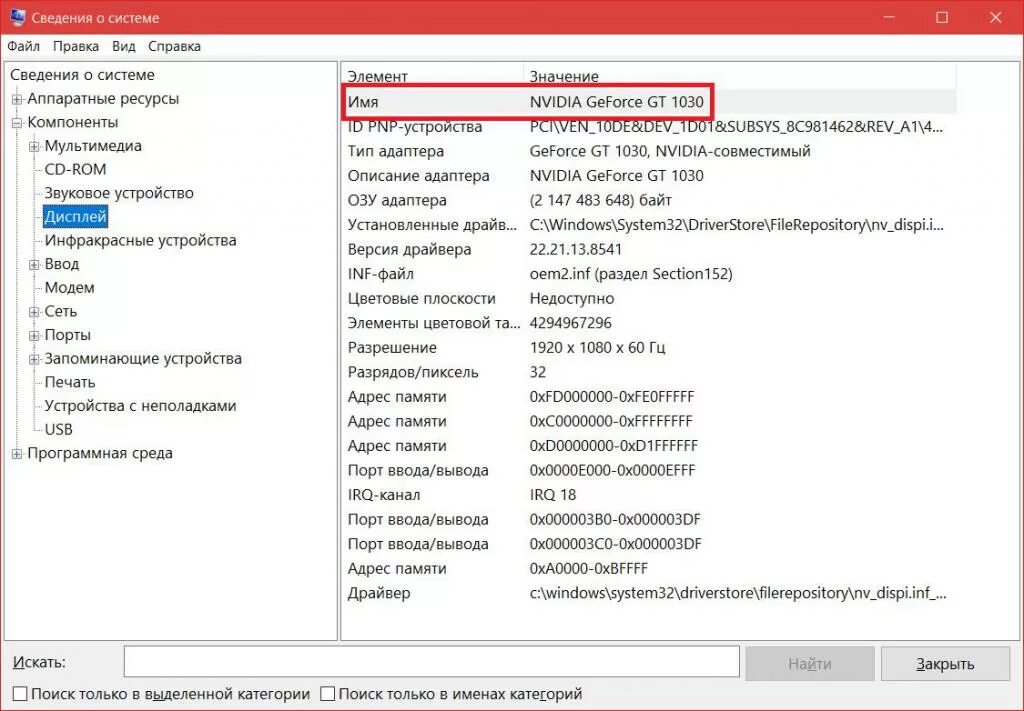This screenshot has height=711, width=1024.
Task: Open the Вид menu
Action: click(123, 46)
